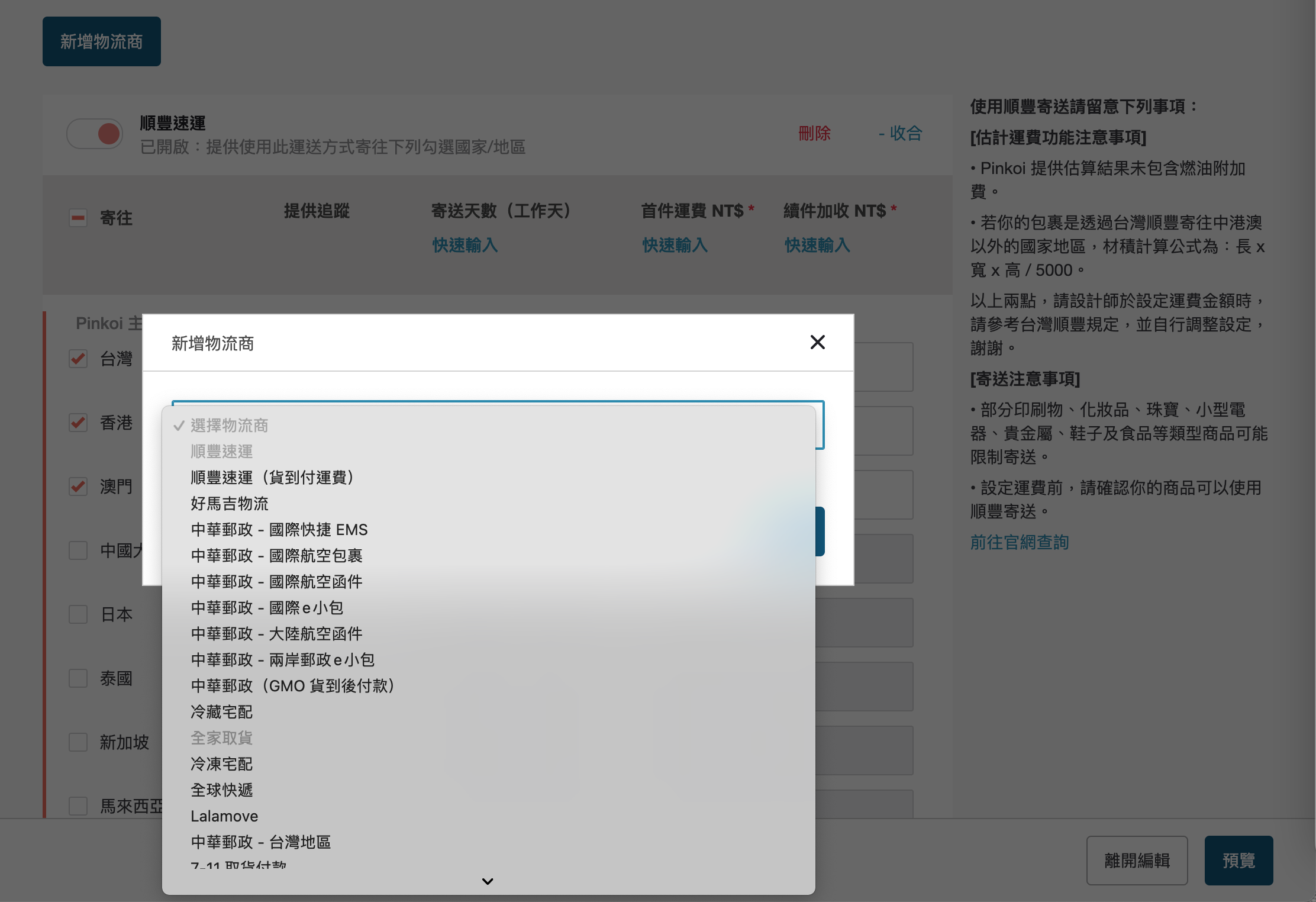Image resolution: width=1316 pixels, height=902 pixels.
Task: Uncheck the 澳門 checkbox
Action: 78,487
